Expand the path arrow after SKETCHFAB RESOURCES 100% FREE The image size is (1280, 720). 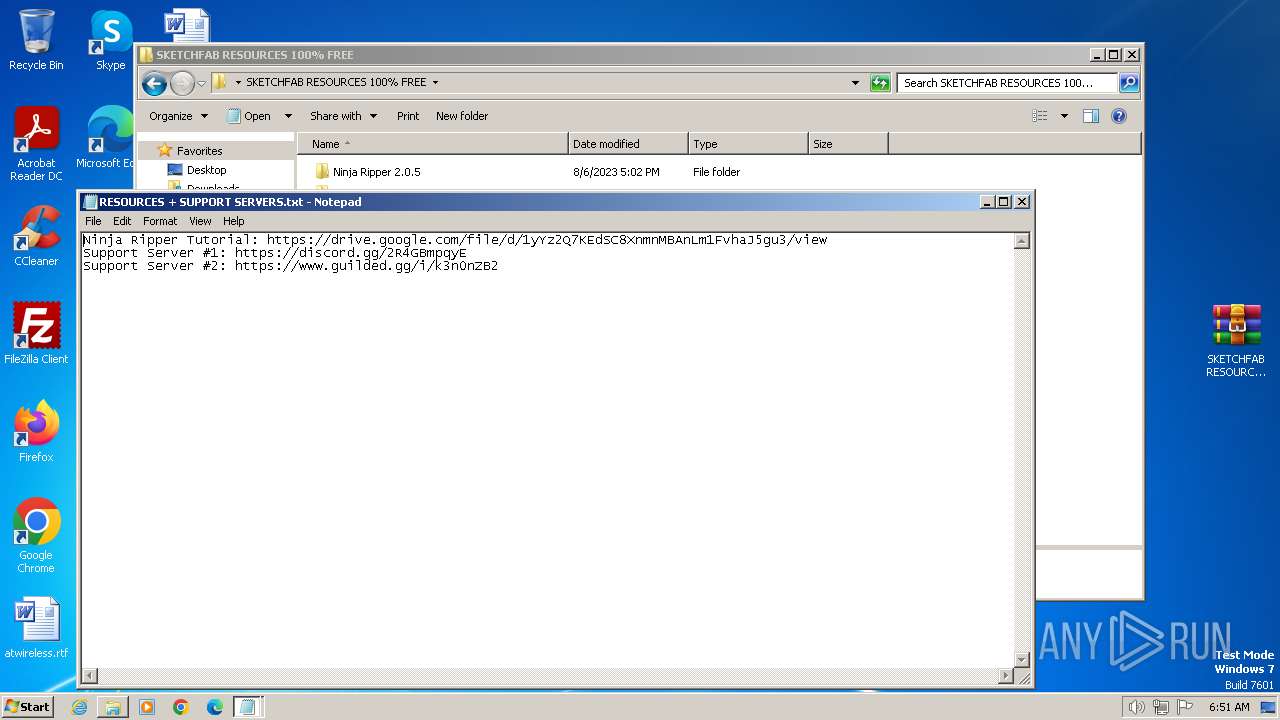click(x=435, y=83)
